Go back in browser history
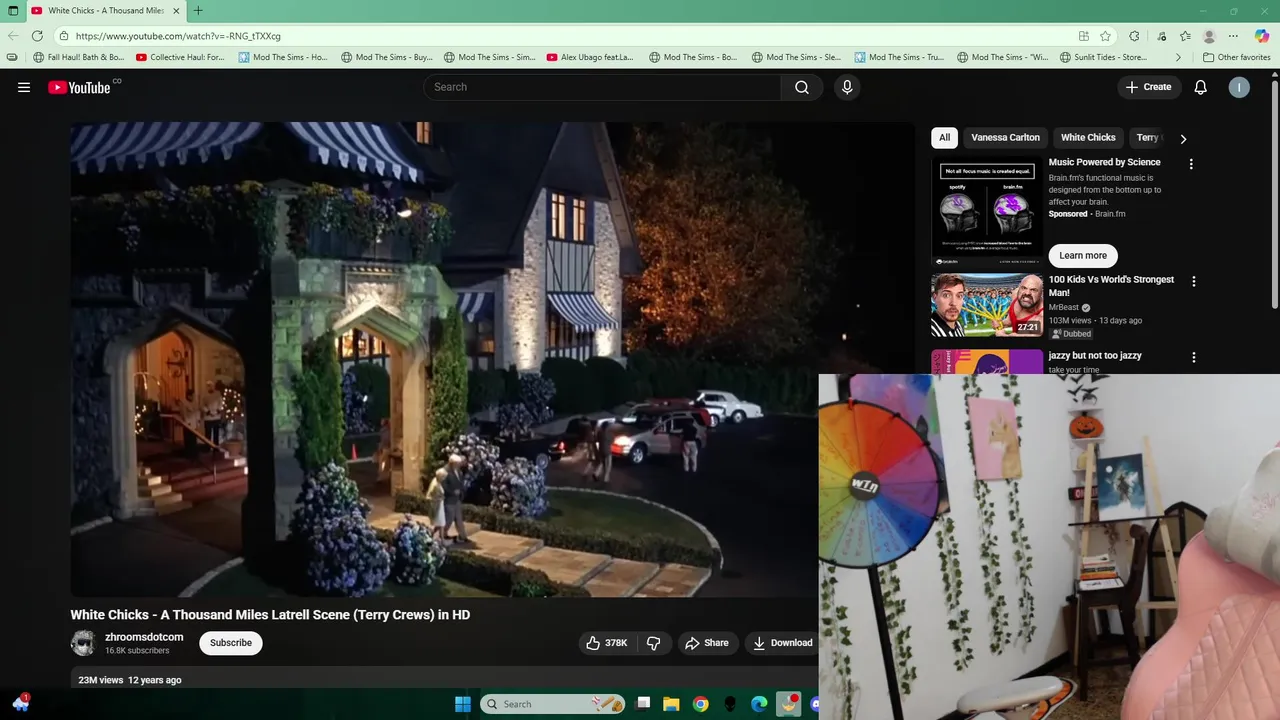 [x=13, y=36]
